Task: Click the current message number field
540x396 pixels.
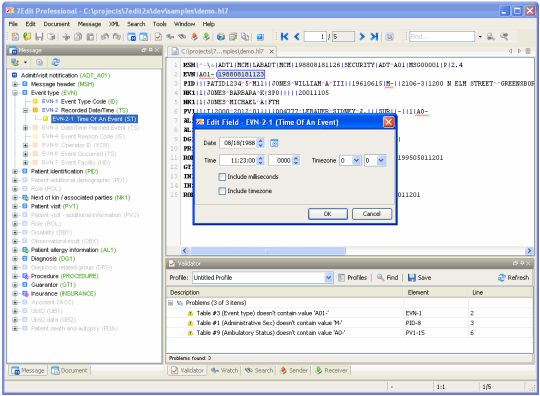Action: [315, 37]
